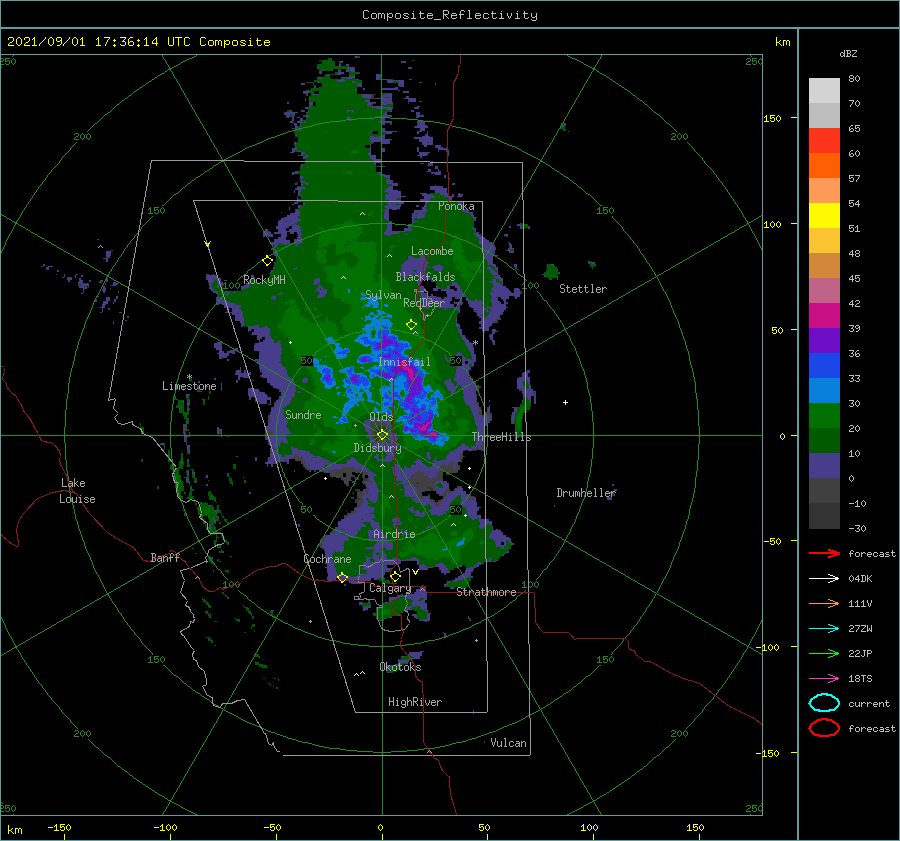Click the Sylvan label on map
The width and height of the screenshot is (900, 841).
(383, 295)
